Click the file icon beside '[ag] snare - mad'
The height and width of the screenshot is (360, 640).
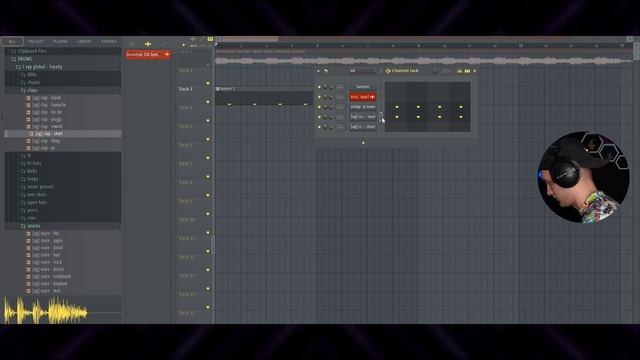point(29,291)
